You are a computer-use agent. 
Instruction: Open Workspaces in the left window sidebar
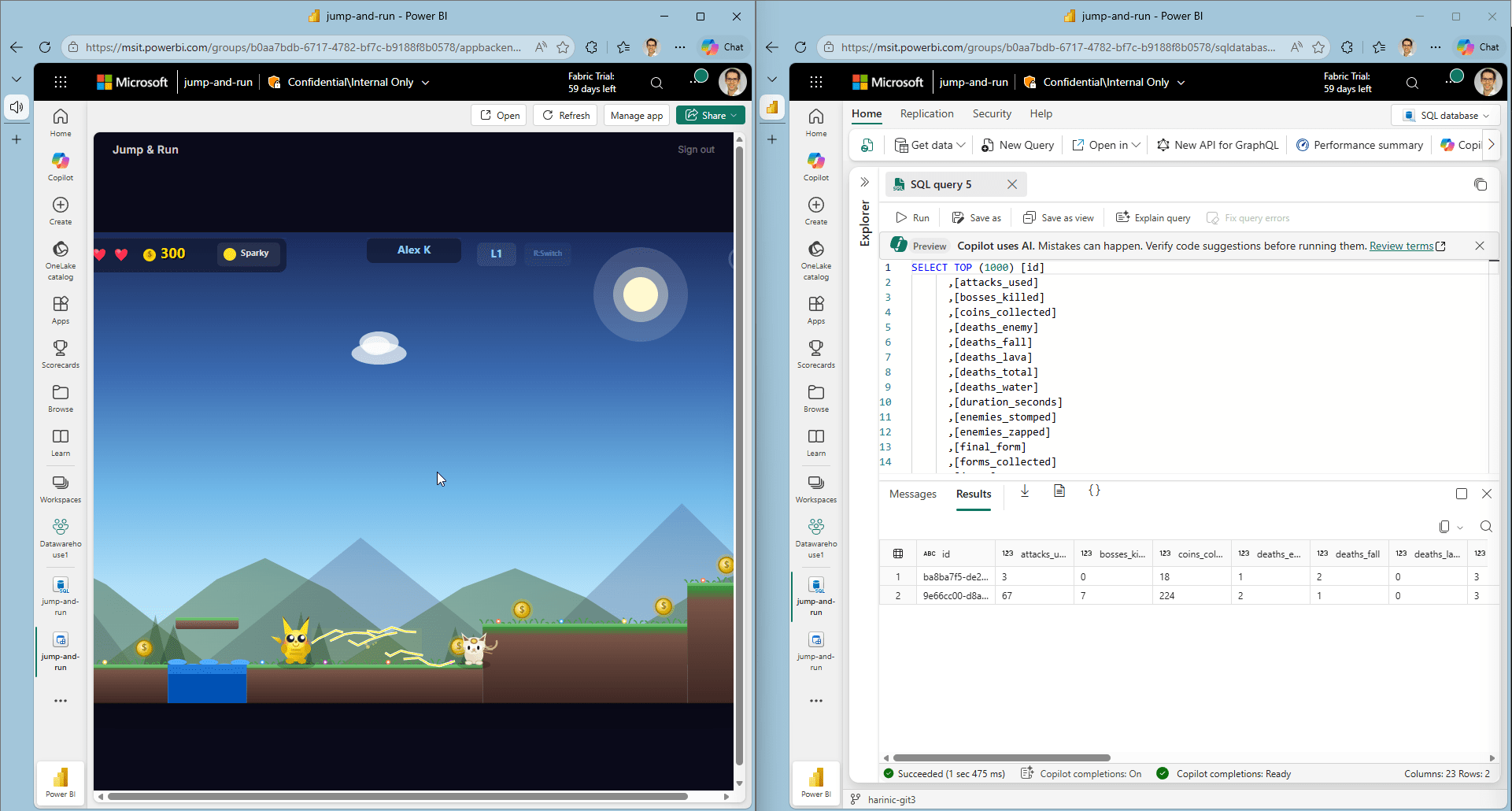click(x=61, y=489)
